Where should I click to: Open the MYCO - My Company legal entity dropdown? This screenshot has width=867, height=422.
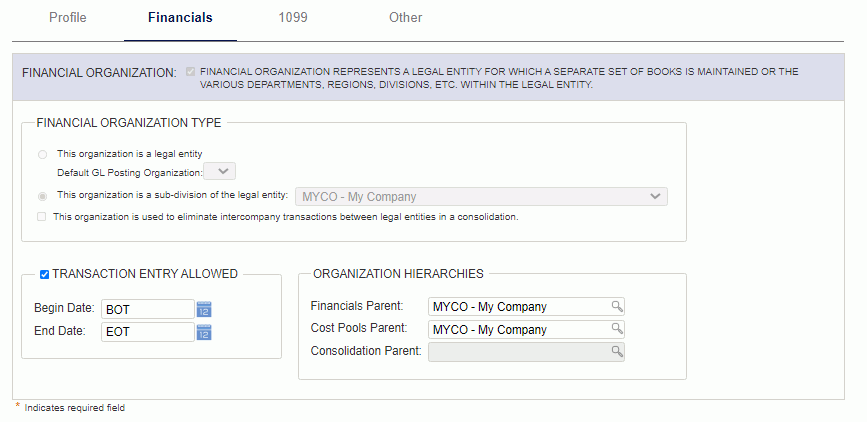[482, 196]
